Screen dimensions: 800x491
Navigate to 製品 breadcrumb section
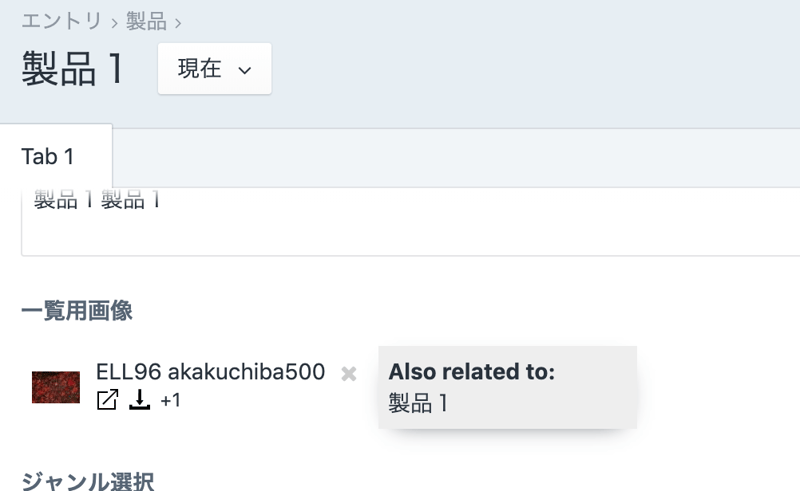146,21
